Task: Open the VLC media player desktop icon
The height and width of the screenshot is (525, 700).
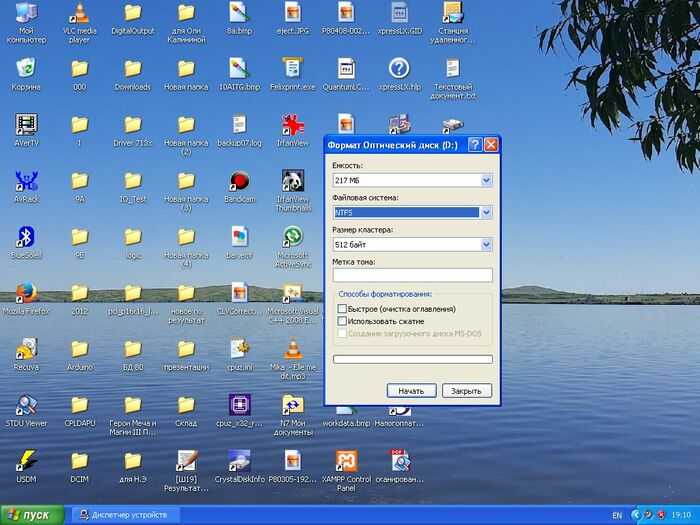Action: click(x=78, y=14)
